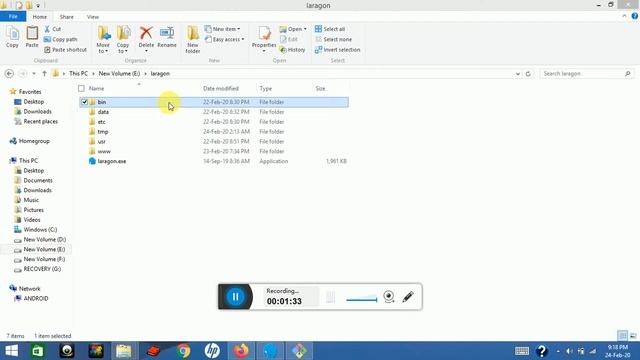
Task: Open the New item dropdown
Action: pos(222,29)
